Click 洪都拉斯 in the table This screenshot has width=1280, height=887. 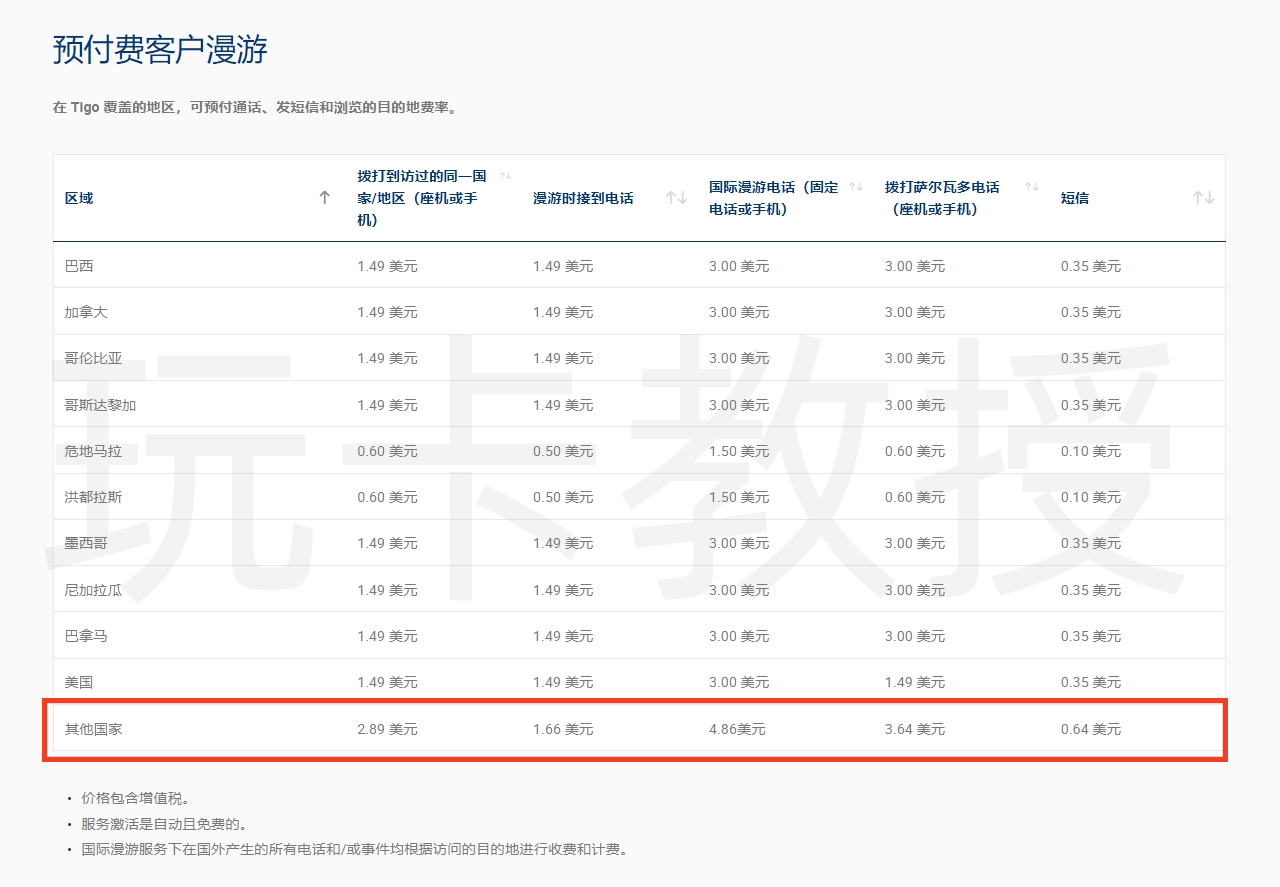click(93, 497)
